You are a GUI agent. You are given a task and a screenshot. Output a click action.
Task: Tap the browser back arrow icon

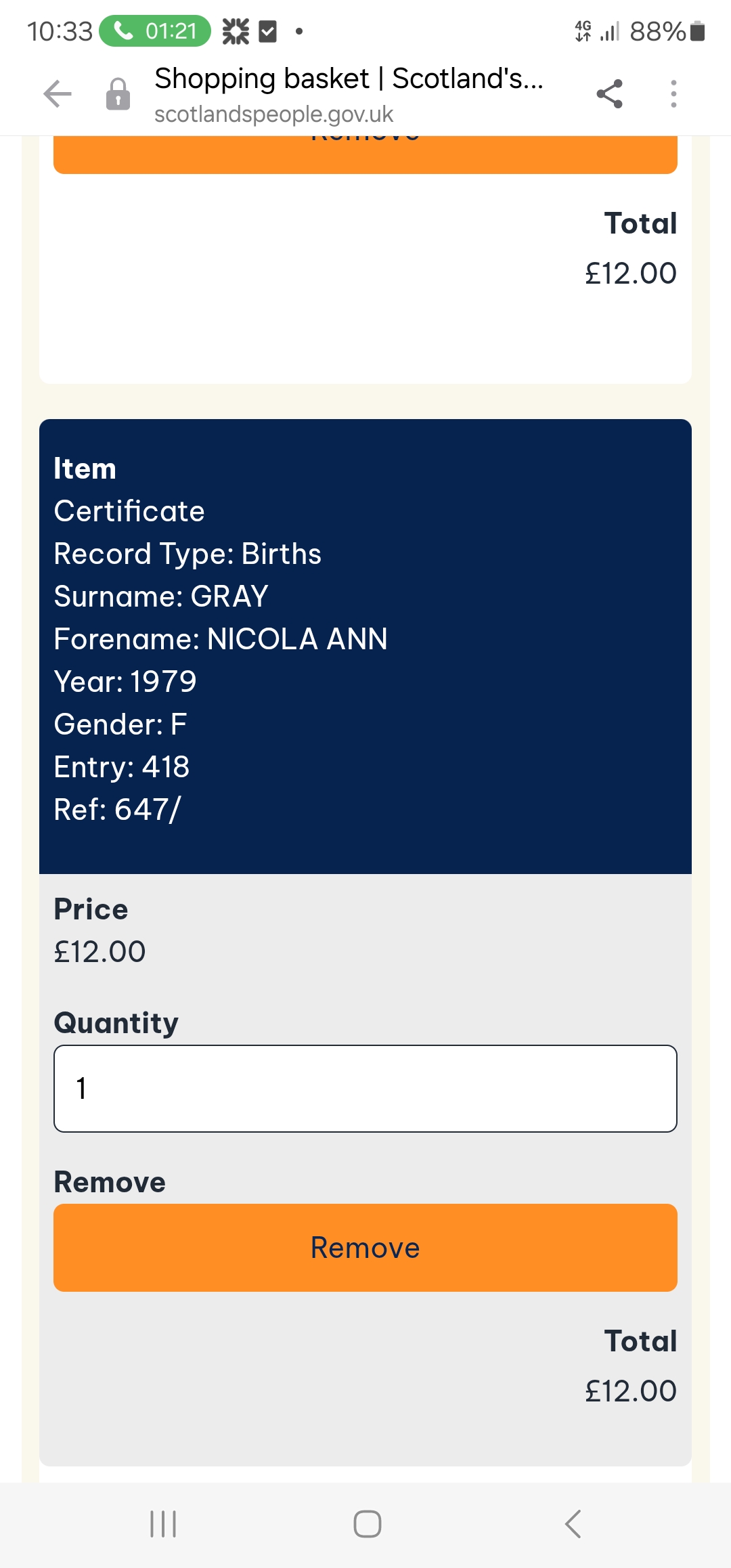pyautogui.click(x=58, y=93)
